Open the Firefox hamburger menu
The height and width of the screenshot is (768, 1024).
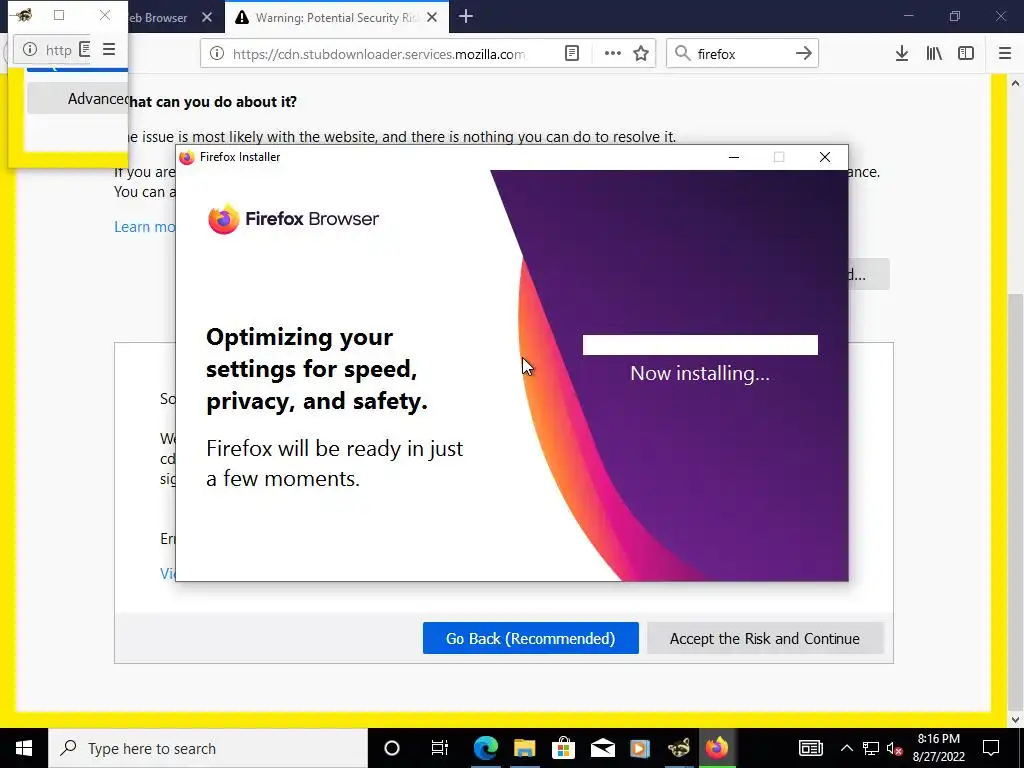(x=1005, y=54)
